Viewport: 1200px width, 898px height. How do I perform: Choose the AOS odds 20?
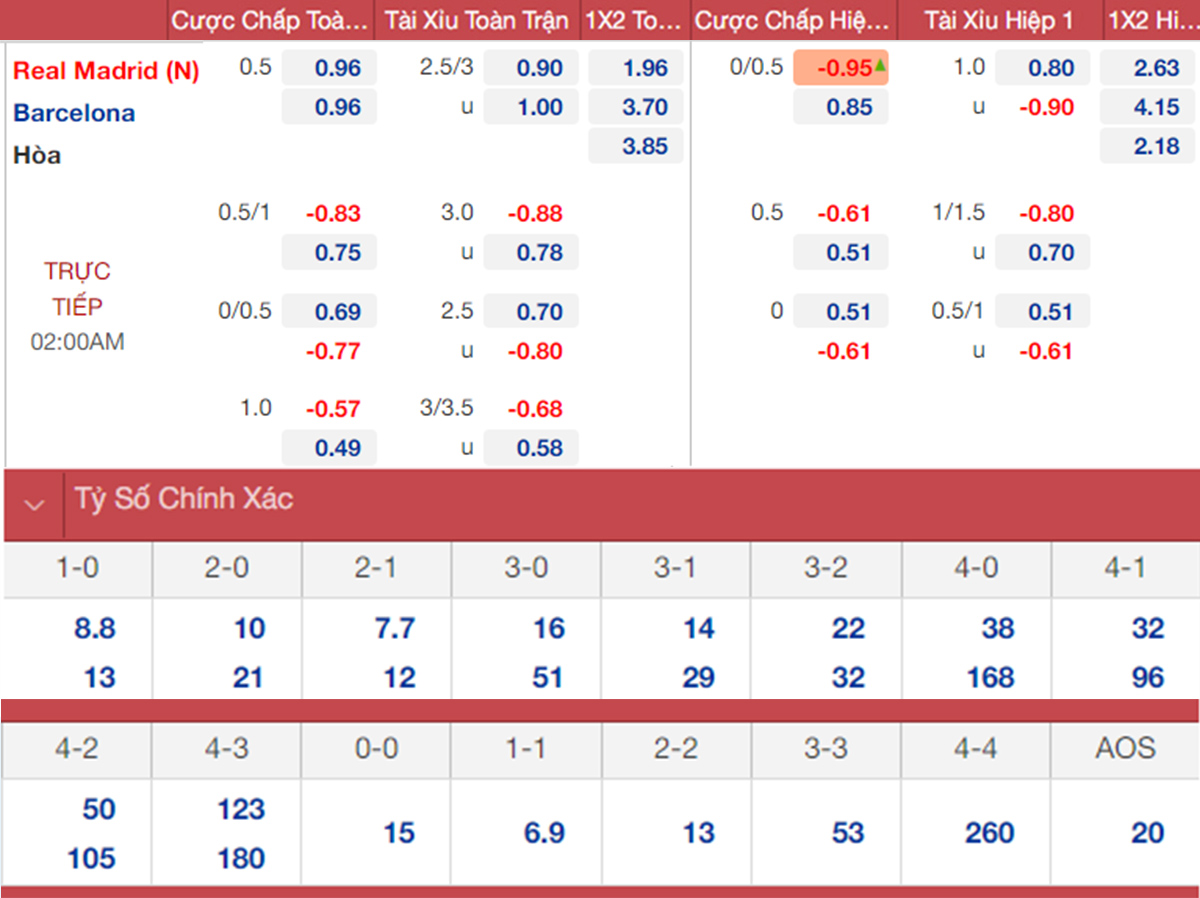tap(1147, 833)
